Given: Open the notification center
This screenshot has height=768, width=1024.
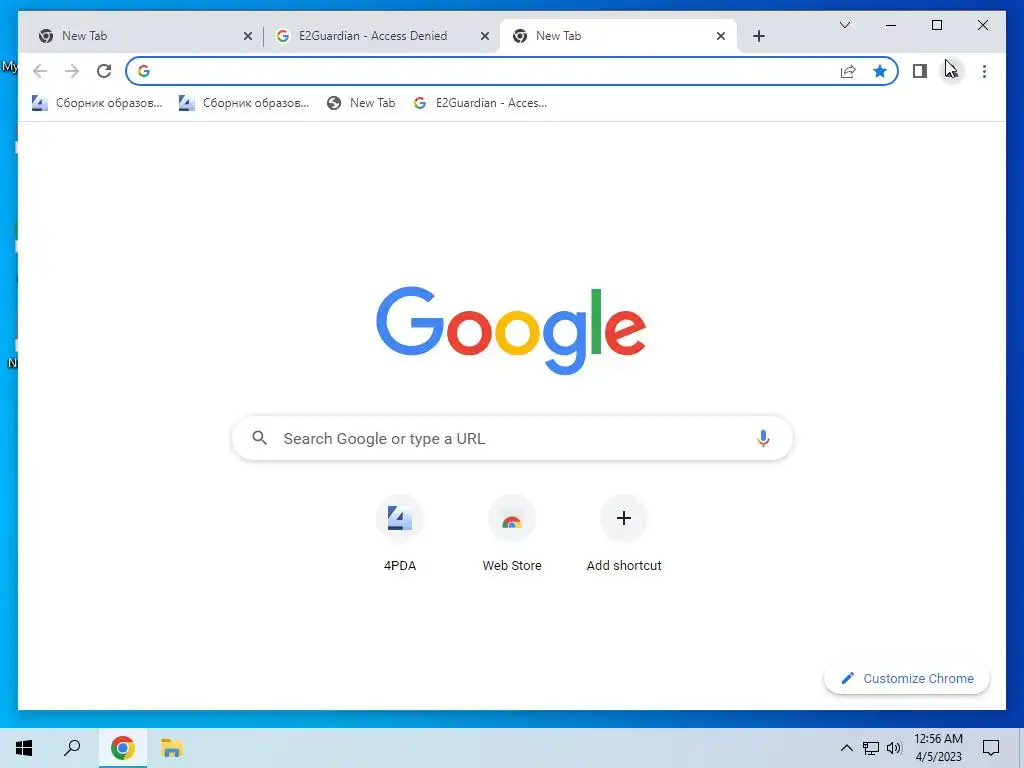Looking at the screenshot, I should (991, 748).
